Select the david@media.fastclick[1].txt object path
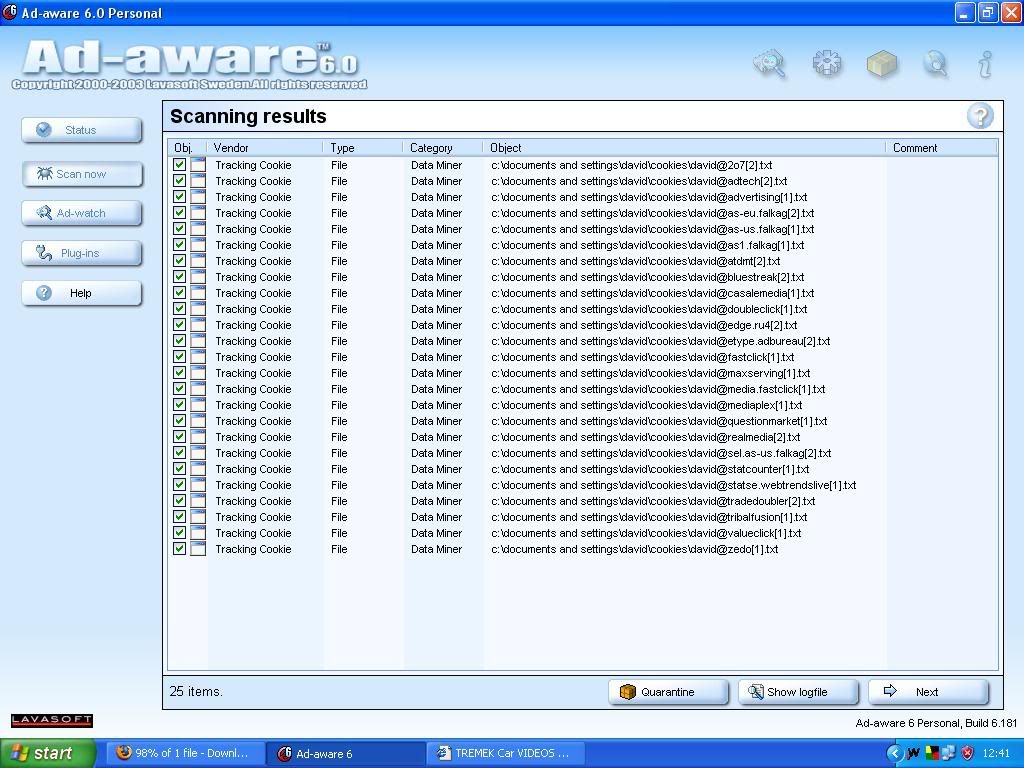 pos(658,389)
